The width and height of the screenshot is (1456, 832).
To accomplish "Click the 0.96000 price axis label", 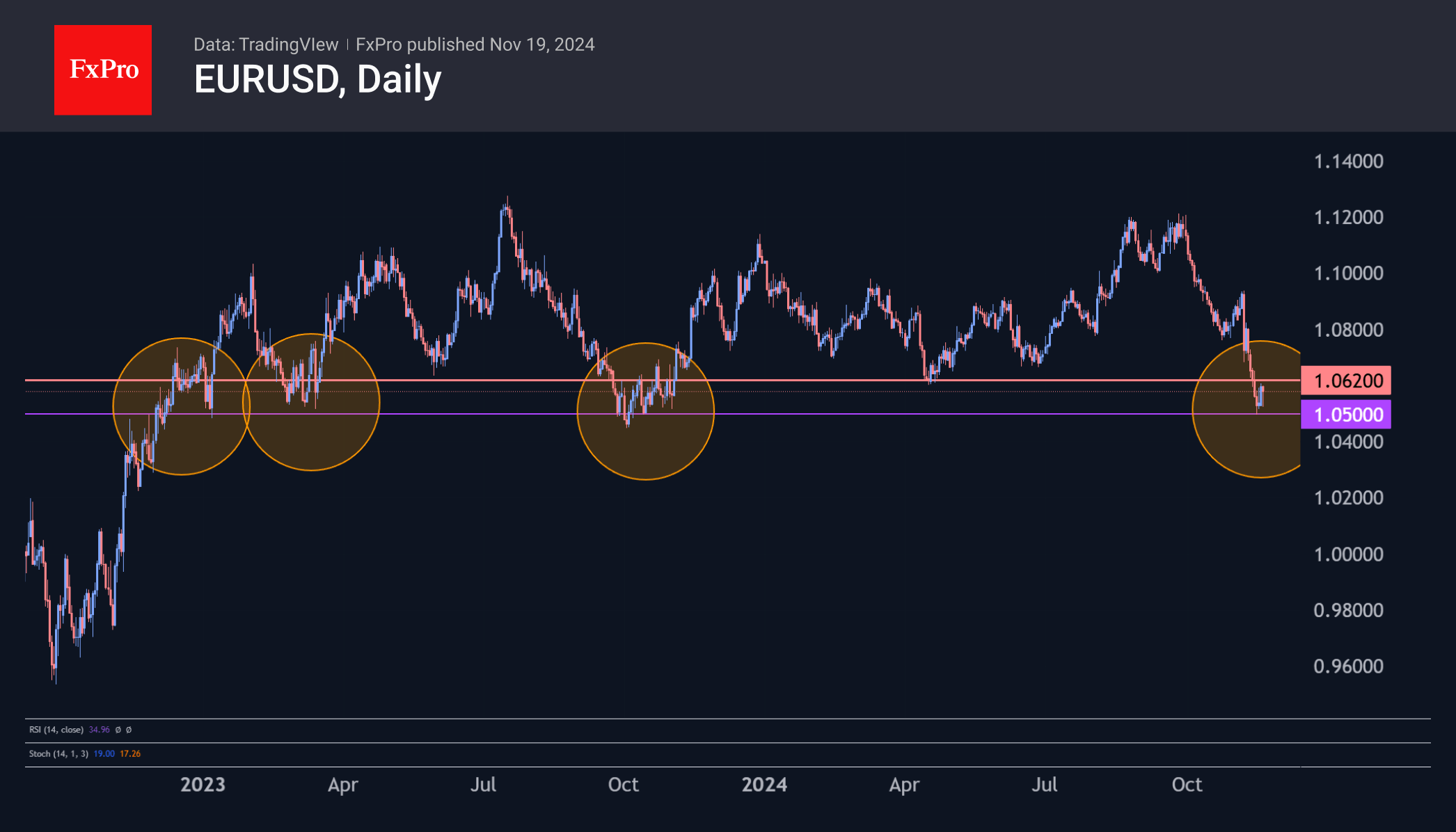I will (x=1347, y=666).
